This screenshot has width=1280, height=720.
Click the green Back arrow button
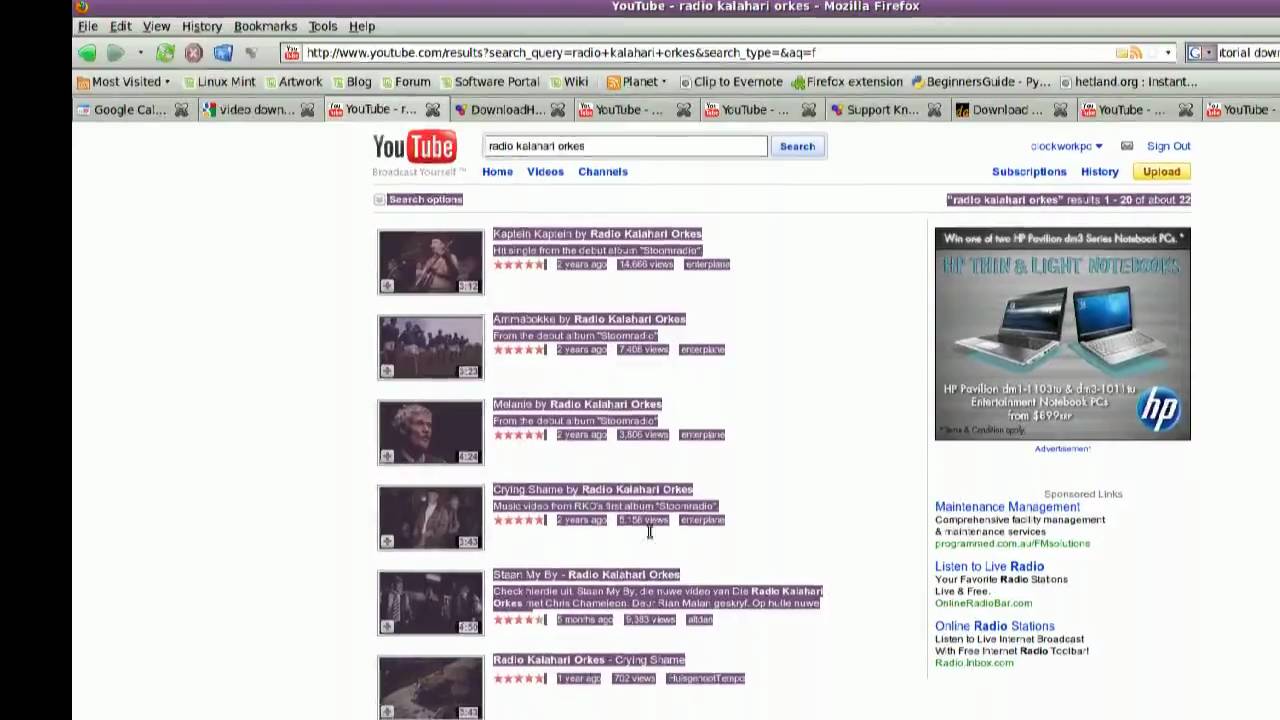pyautogui.click(x=87, y=53)
